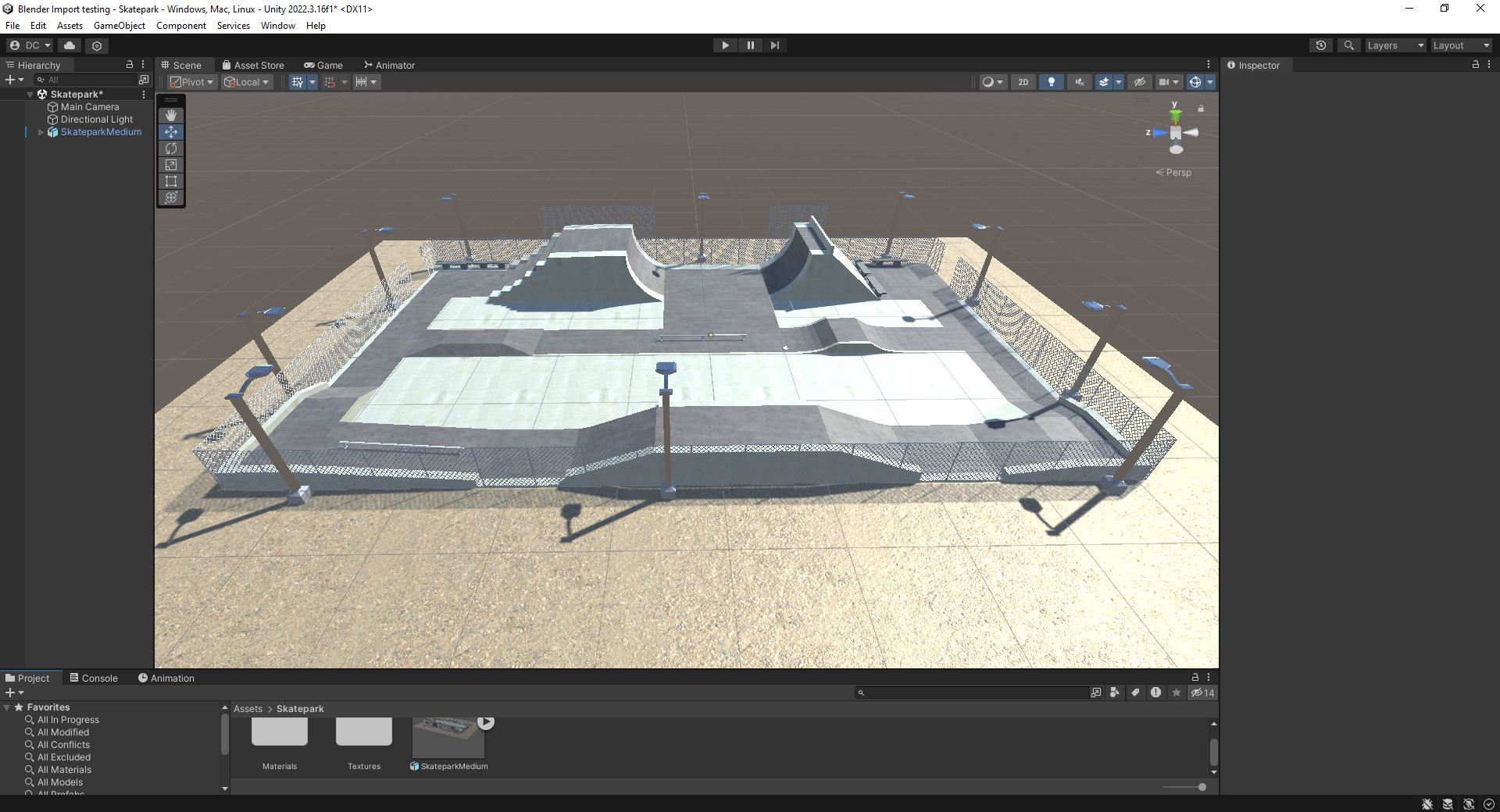Click Search by Type filter icon
Screen dimensions: 1500x812
(1115, 693)
